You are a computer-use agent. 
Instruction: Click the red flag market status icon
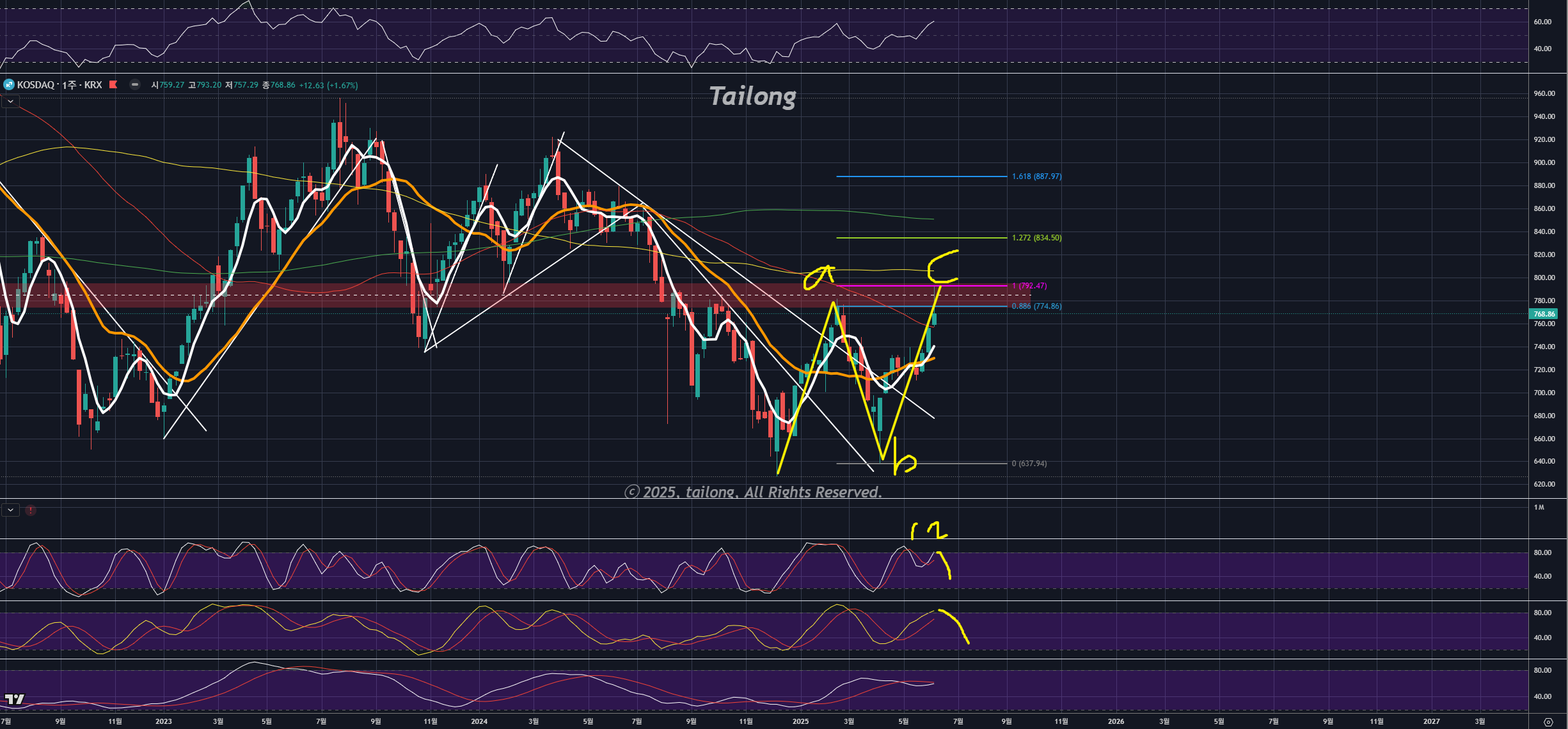pyautogui.click(x=114, y=84)
